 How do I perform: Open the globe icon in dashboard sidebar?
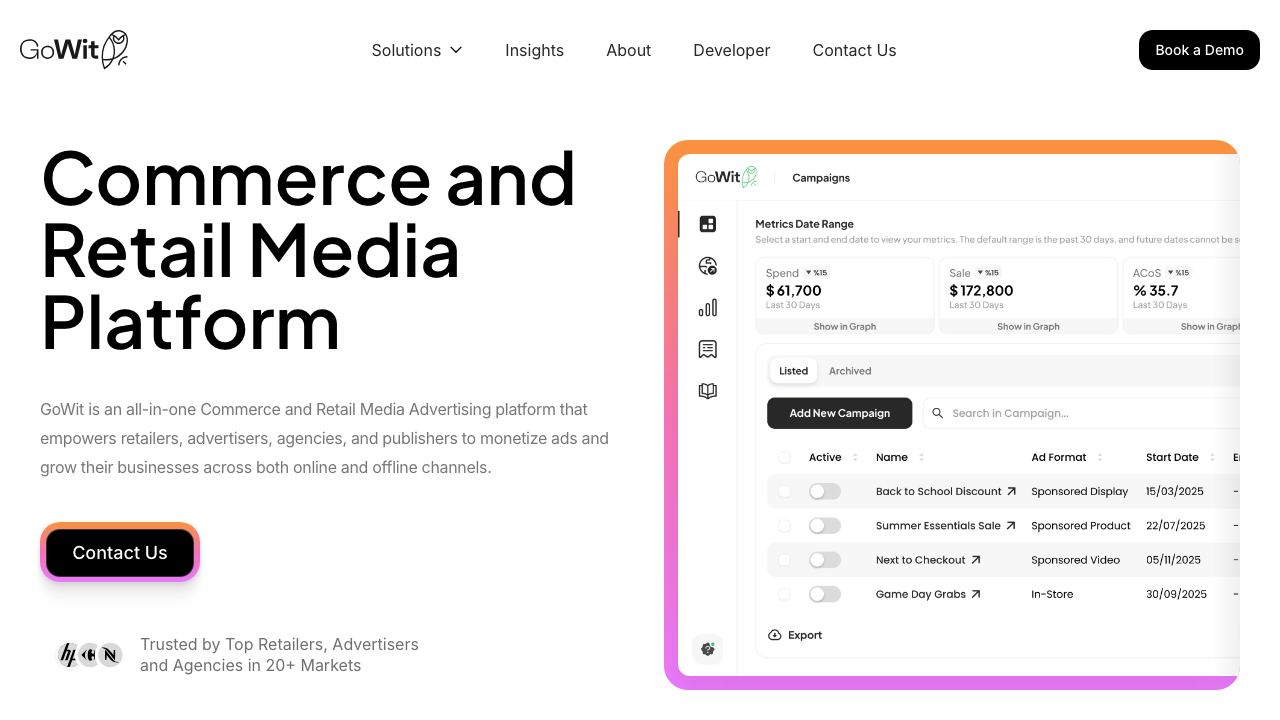(x=708, y=266)
